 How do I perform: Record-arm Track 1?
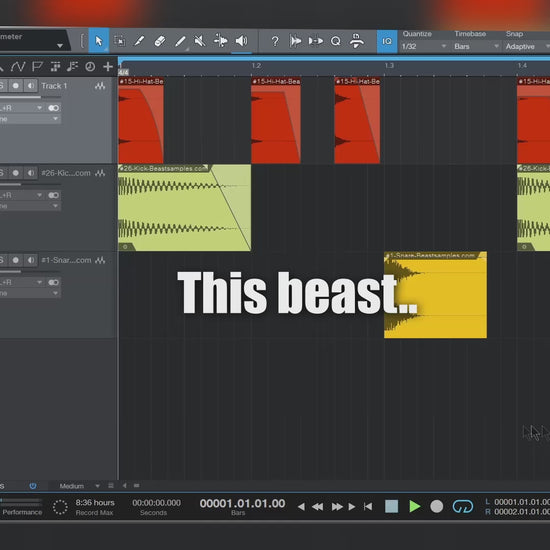15,86
